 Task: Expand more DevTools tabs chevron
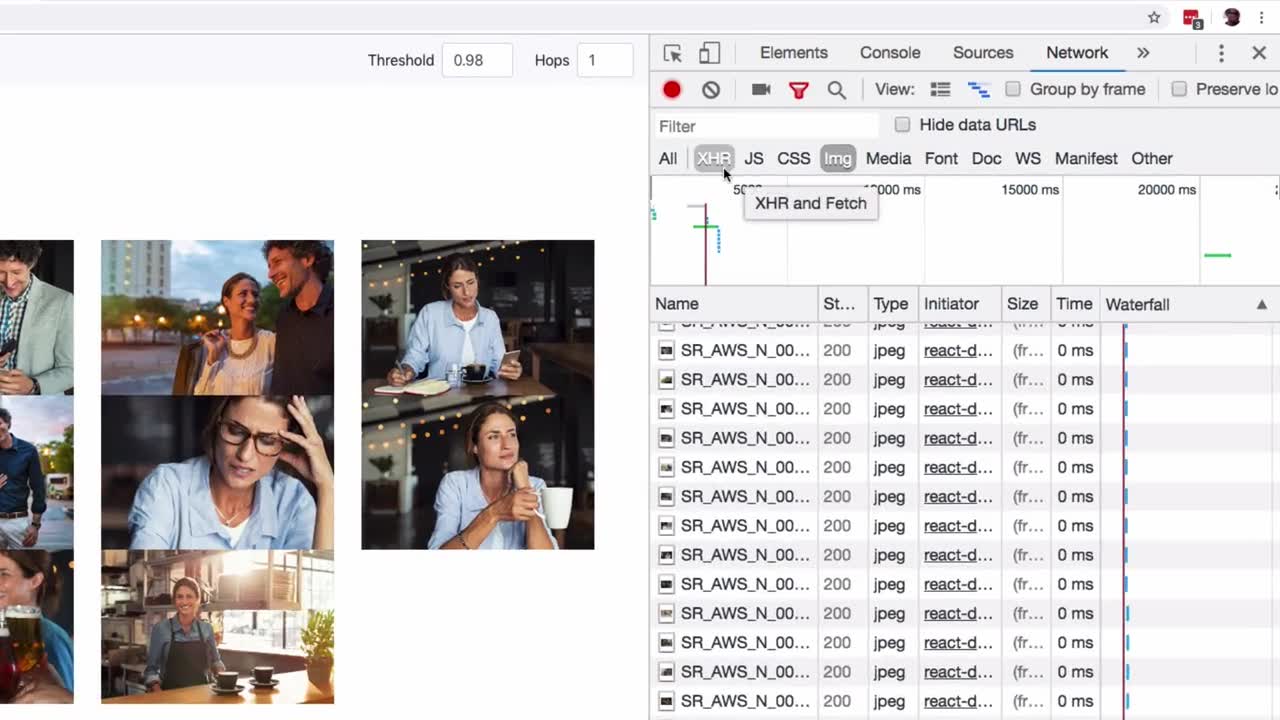(x=1143, y=53)
